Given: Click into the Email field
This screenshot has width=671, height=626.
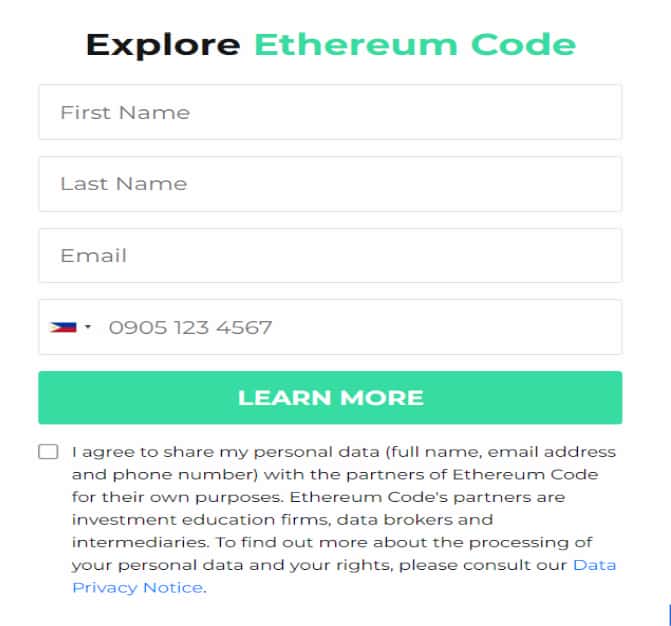Looking at the screenshot, I should [330, 255].
